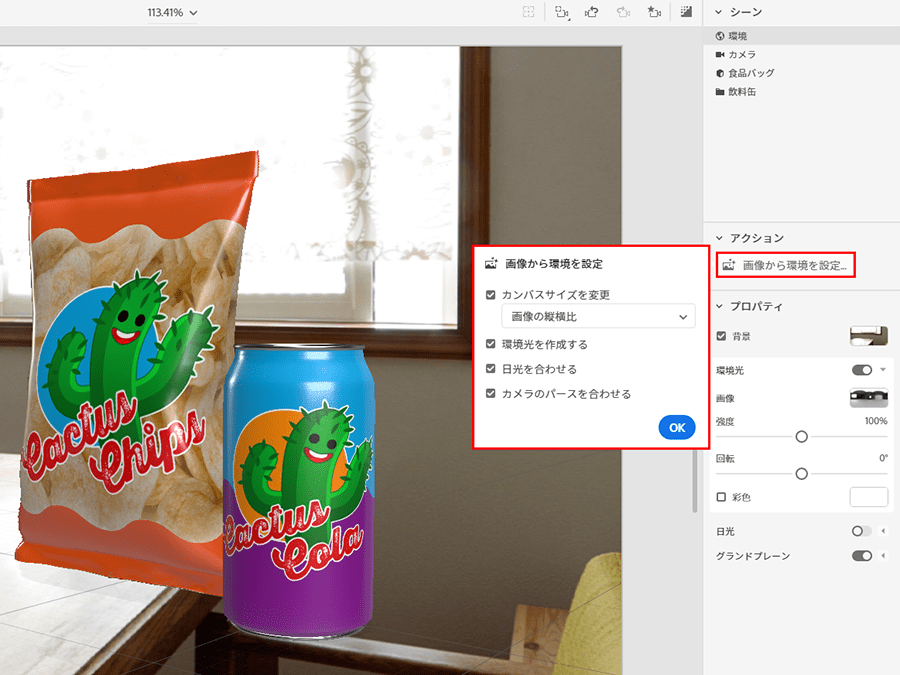
Task: Enable the 彩色 checkbox
Action: coord(721,497)
